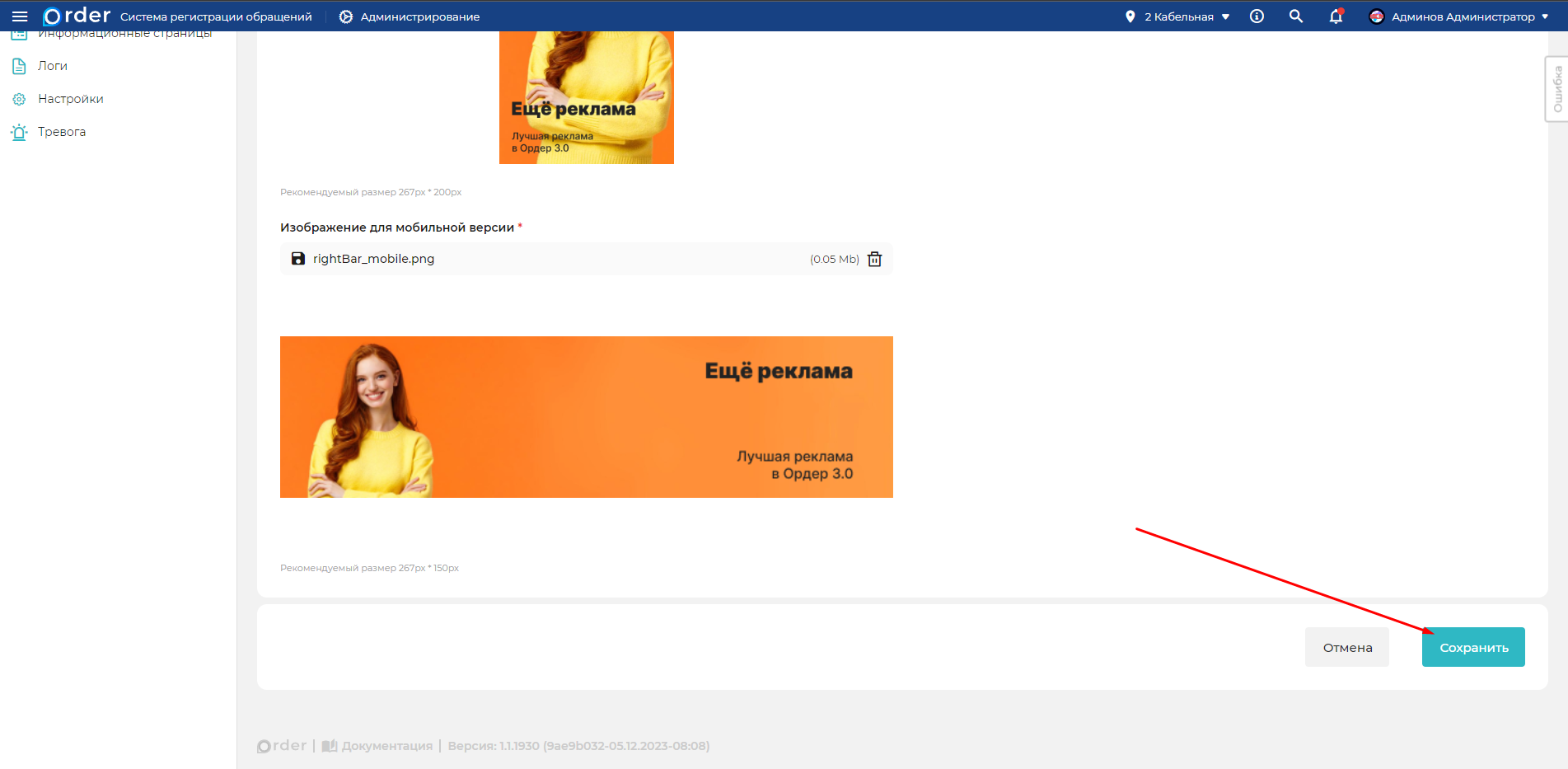
Task: Open the Тревога sidebar item
Action: [62, 132]
